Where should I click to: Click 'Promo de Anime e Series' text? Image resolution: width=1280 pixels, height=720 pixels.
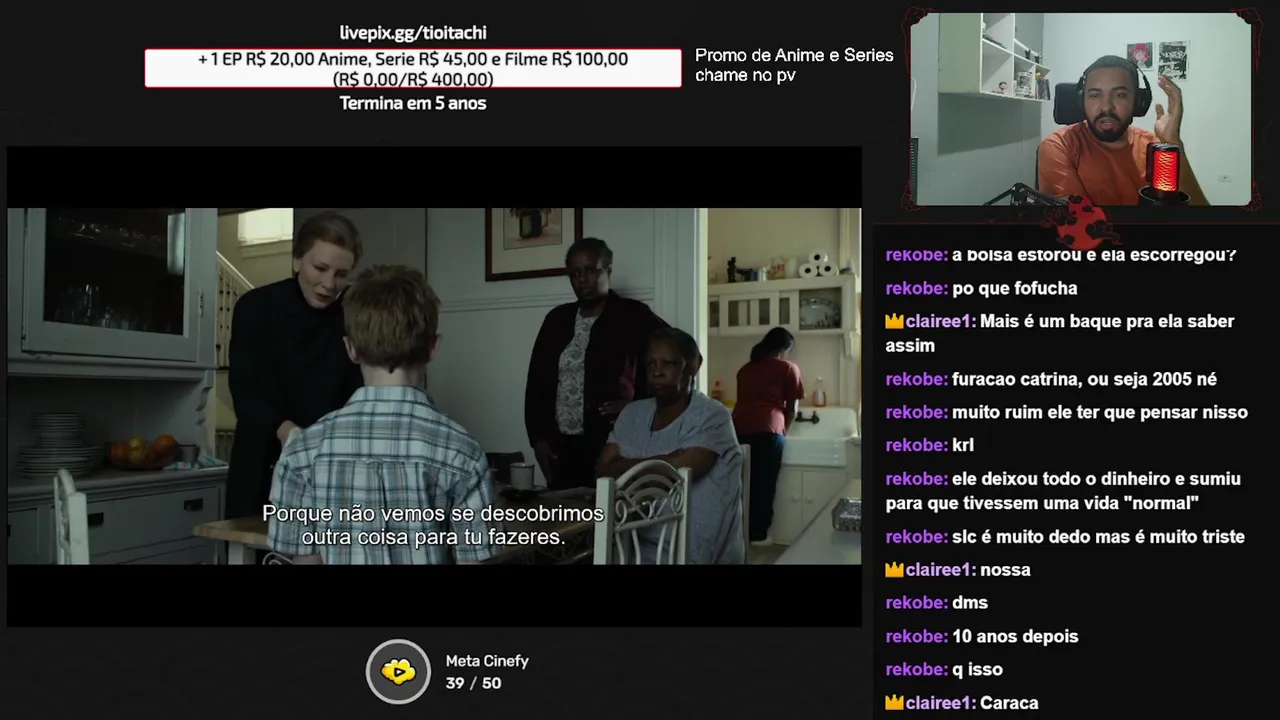(794, 55)
